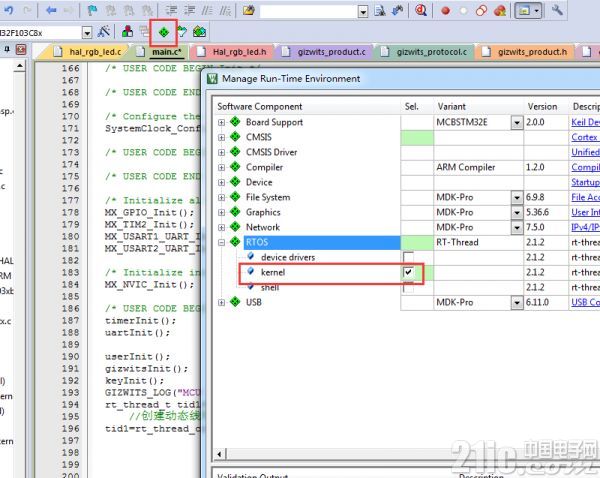Switch to gizwits_product.c tab
600x478 pixels.
click(325, 51)
